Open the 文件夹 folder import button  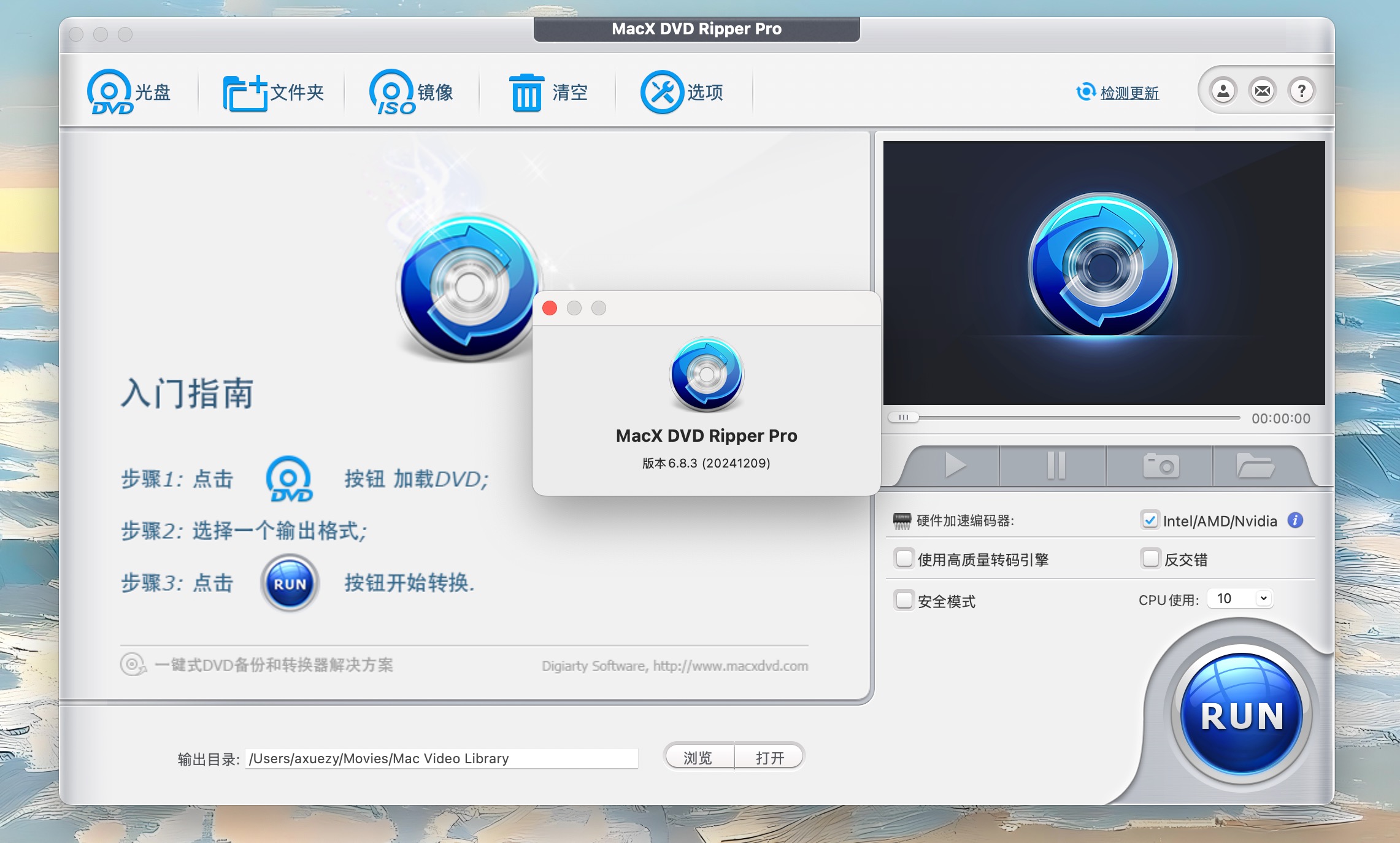(273, 93)
